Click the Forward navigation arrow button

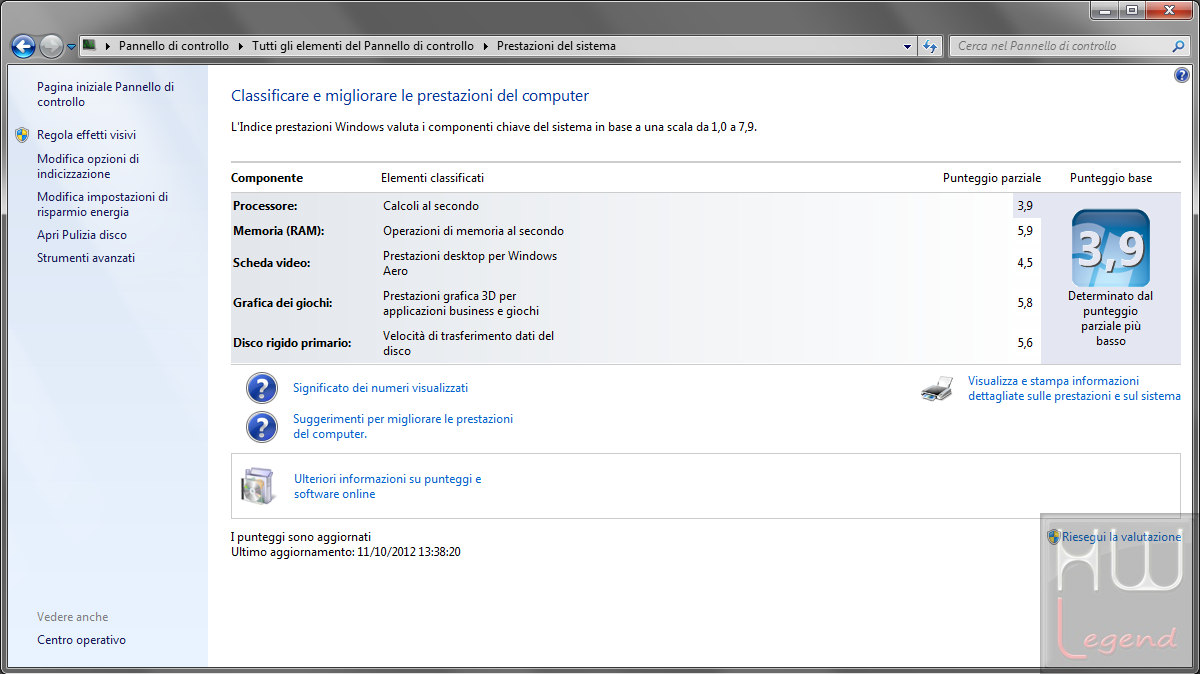tap(51, 46)
